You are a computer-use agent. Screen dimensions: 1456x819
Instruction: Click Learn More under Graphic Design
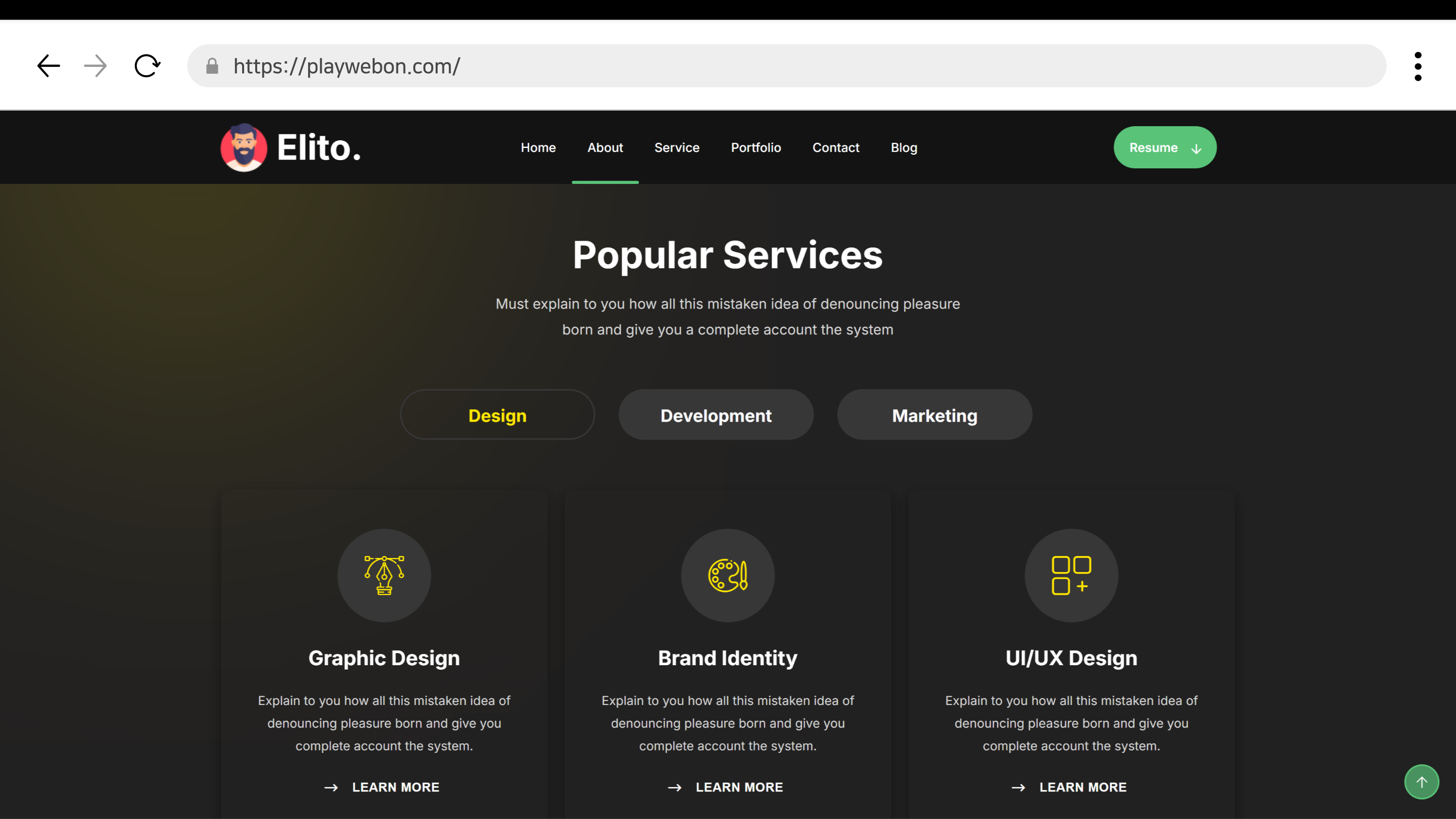tap(395, 787)
